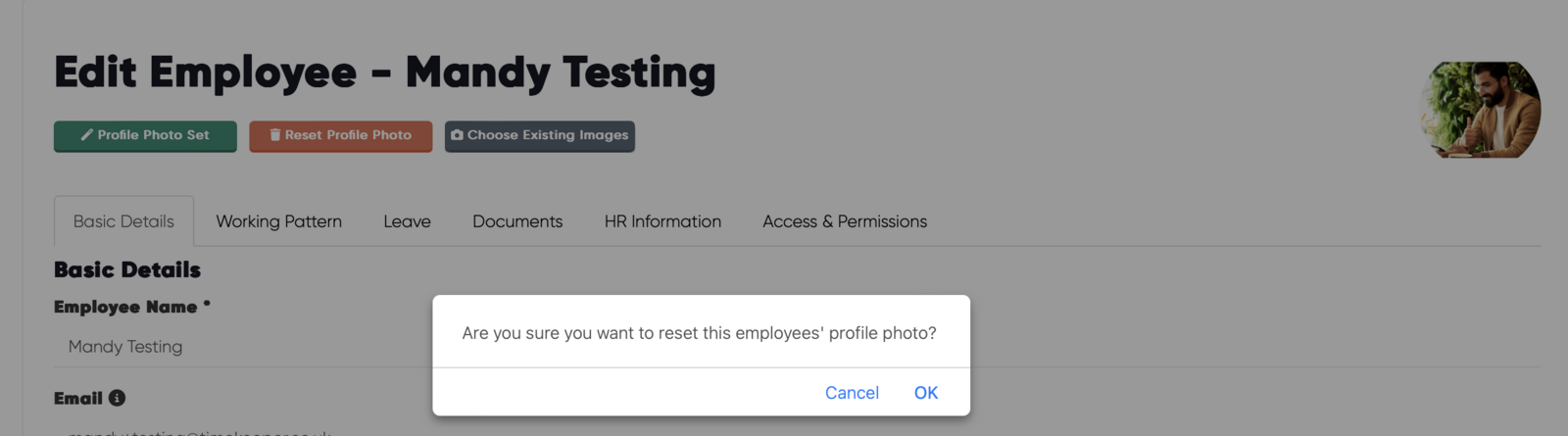Click the partially visible Email address field
Screen dimensions: 1568x436
click(x=243, y=429)
